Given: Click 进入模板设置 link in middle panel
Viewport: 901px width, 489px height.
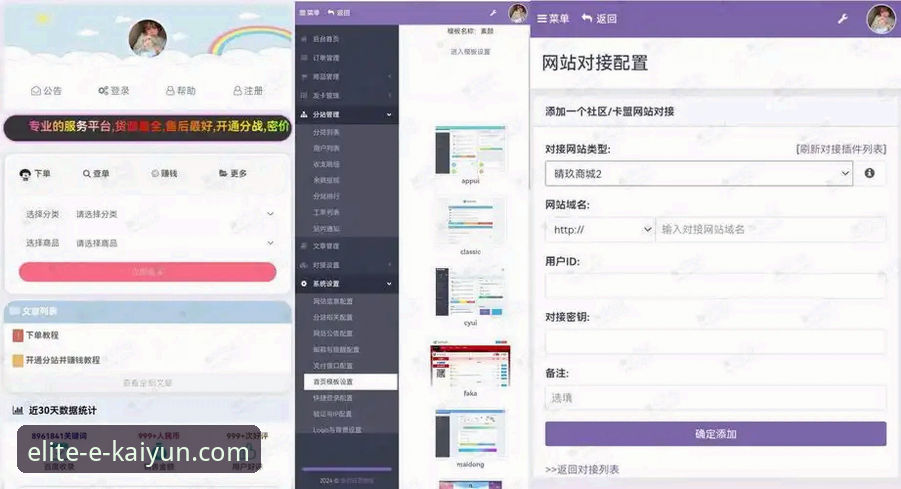Looking at the screenshot, I should pyautogui.click(x=470, y=52).
